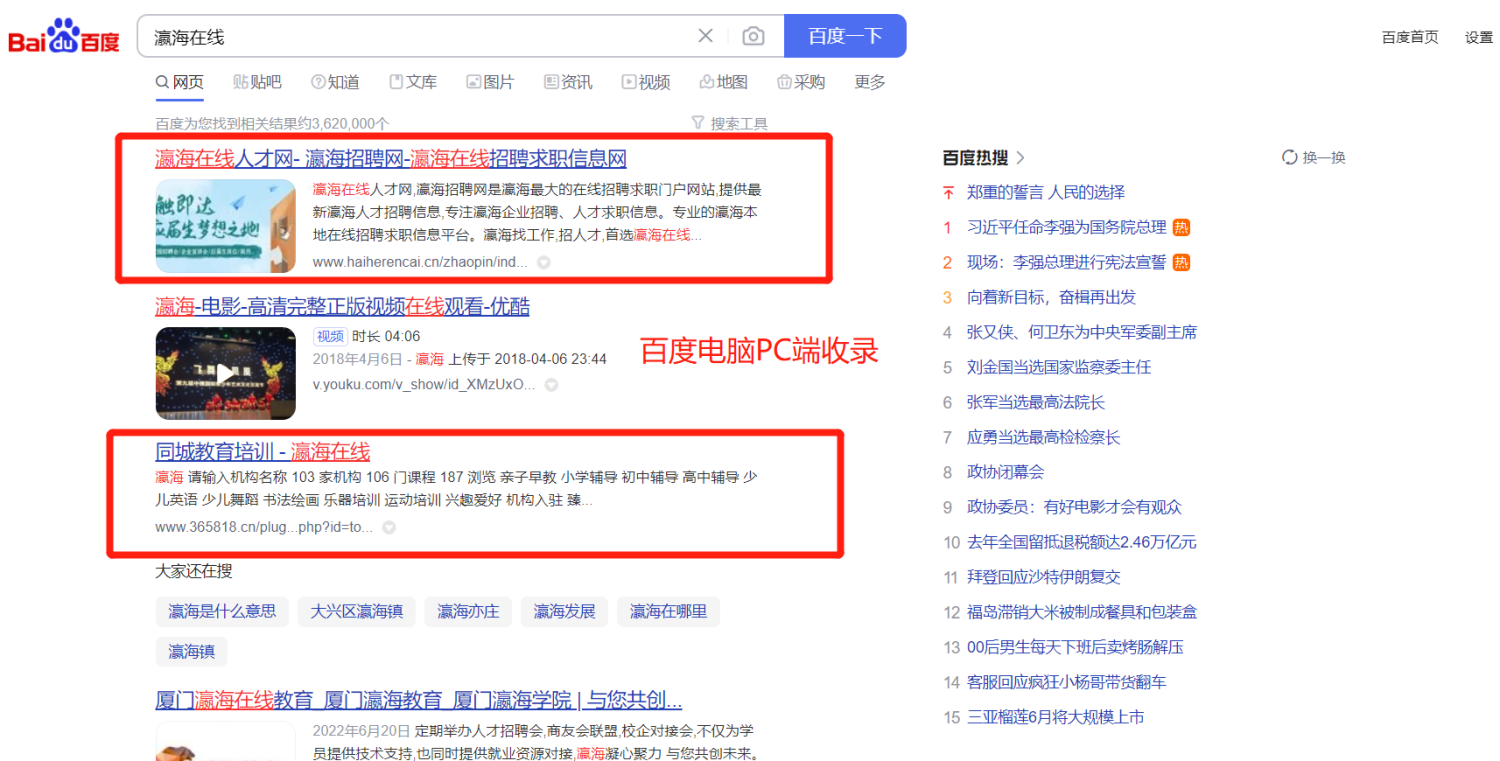Click the chevron next to 百度热搜
The image size is (1500, 761).
(1020, 158)
